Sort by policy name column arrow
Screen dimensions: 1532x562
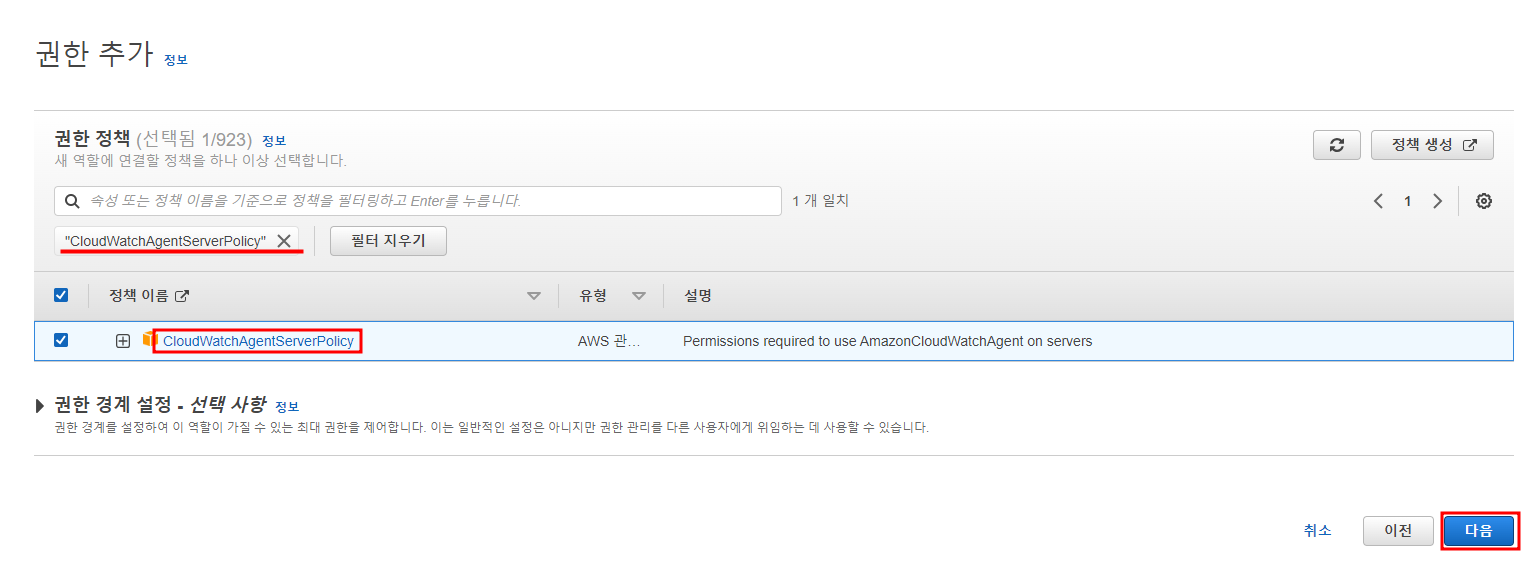[534, 296]
